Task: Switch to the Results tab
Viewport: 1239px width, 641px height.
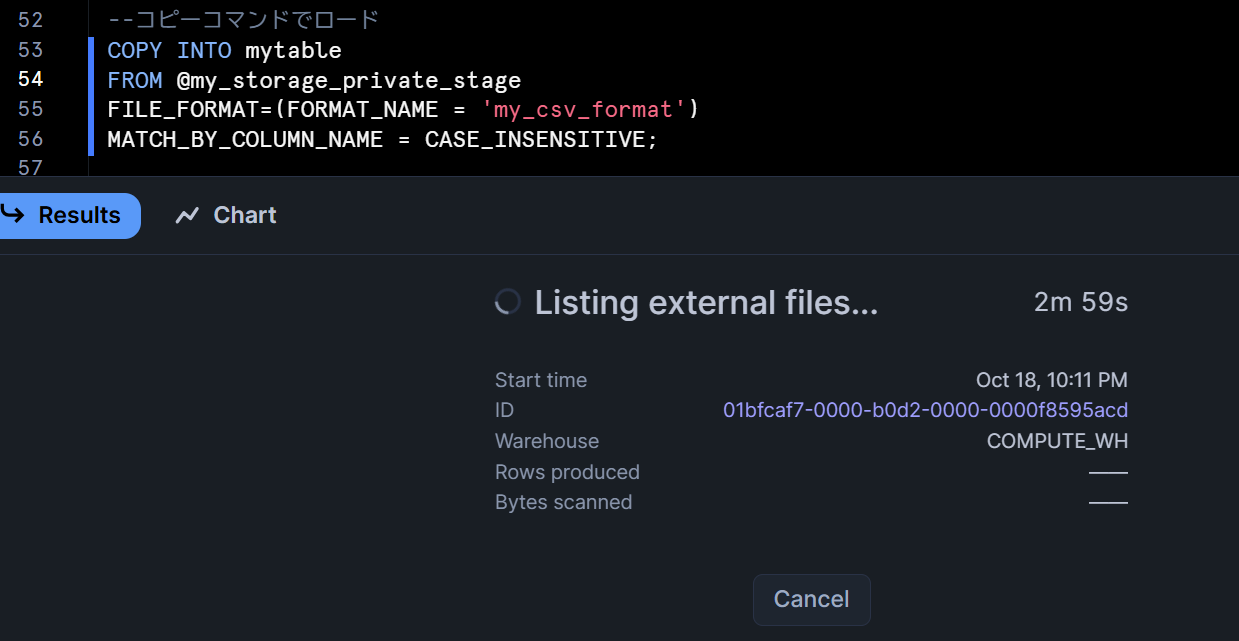Action: point(68,216)
